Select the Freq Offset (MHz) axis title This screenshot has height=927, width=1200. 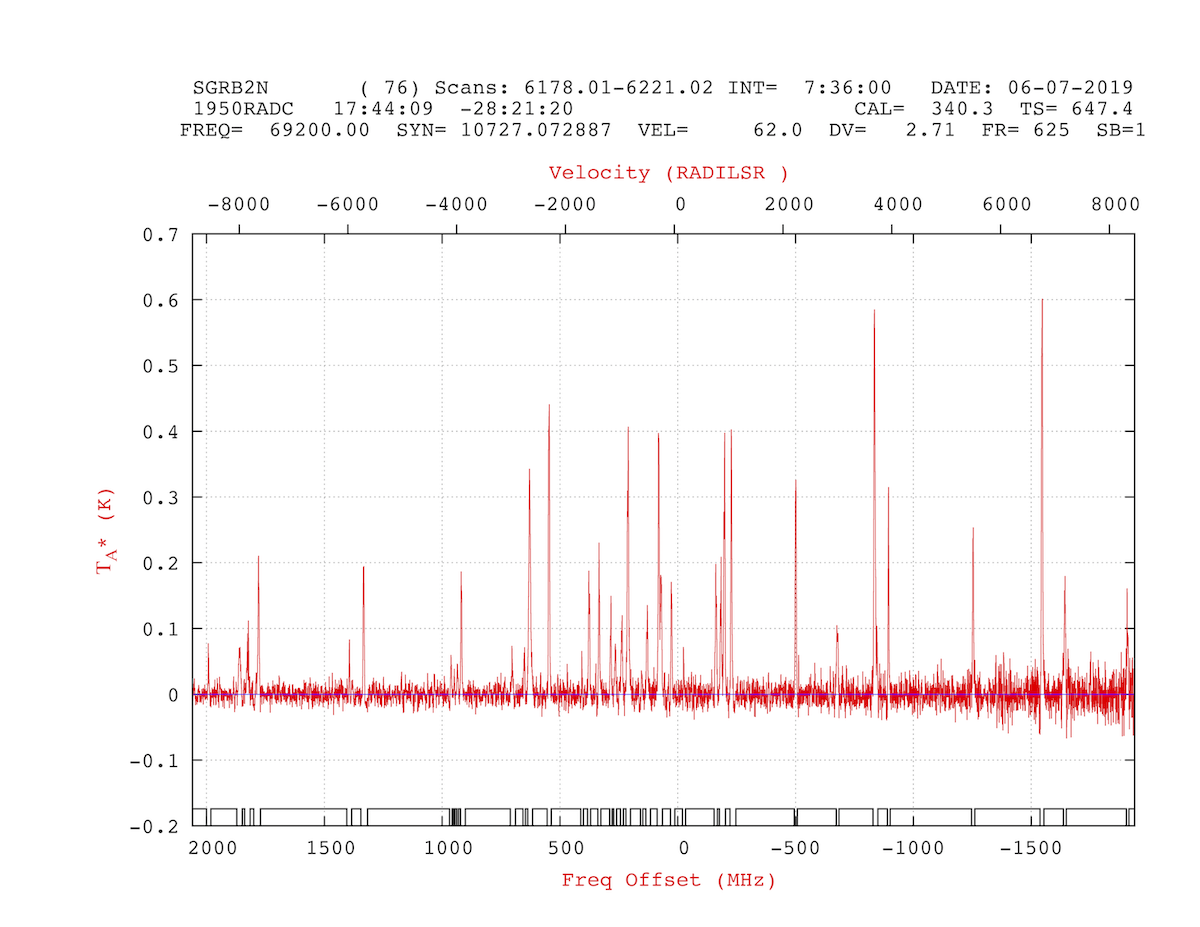tap(668, 880)
